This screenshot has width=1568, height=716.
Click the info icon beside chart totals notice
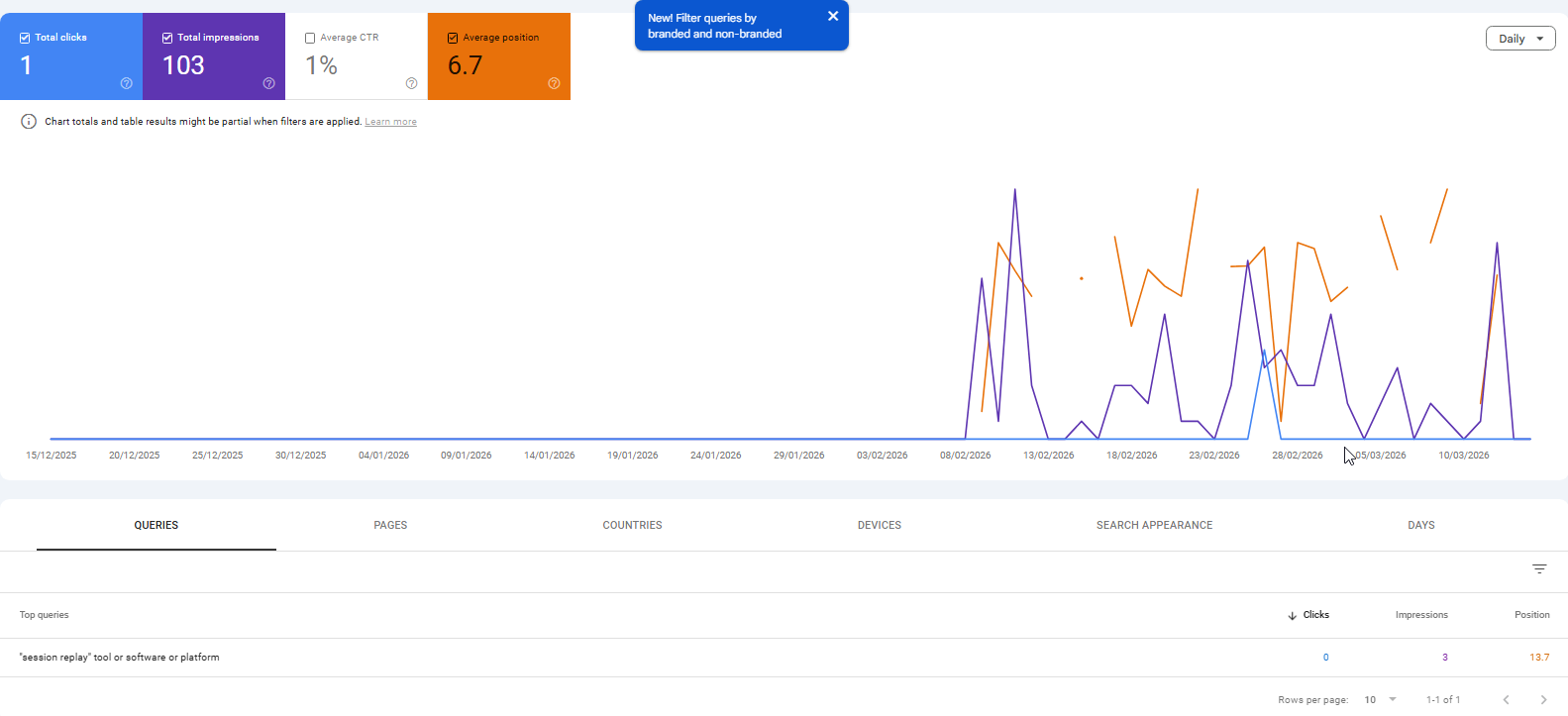click(29, 122)
